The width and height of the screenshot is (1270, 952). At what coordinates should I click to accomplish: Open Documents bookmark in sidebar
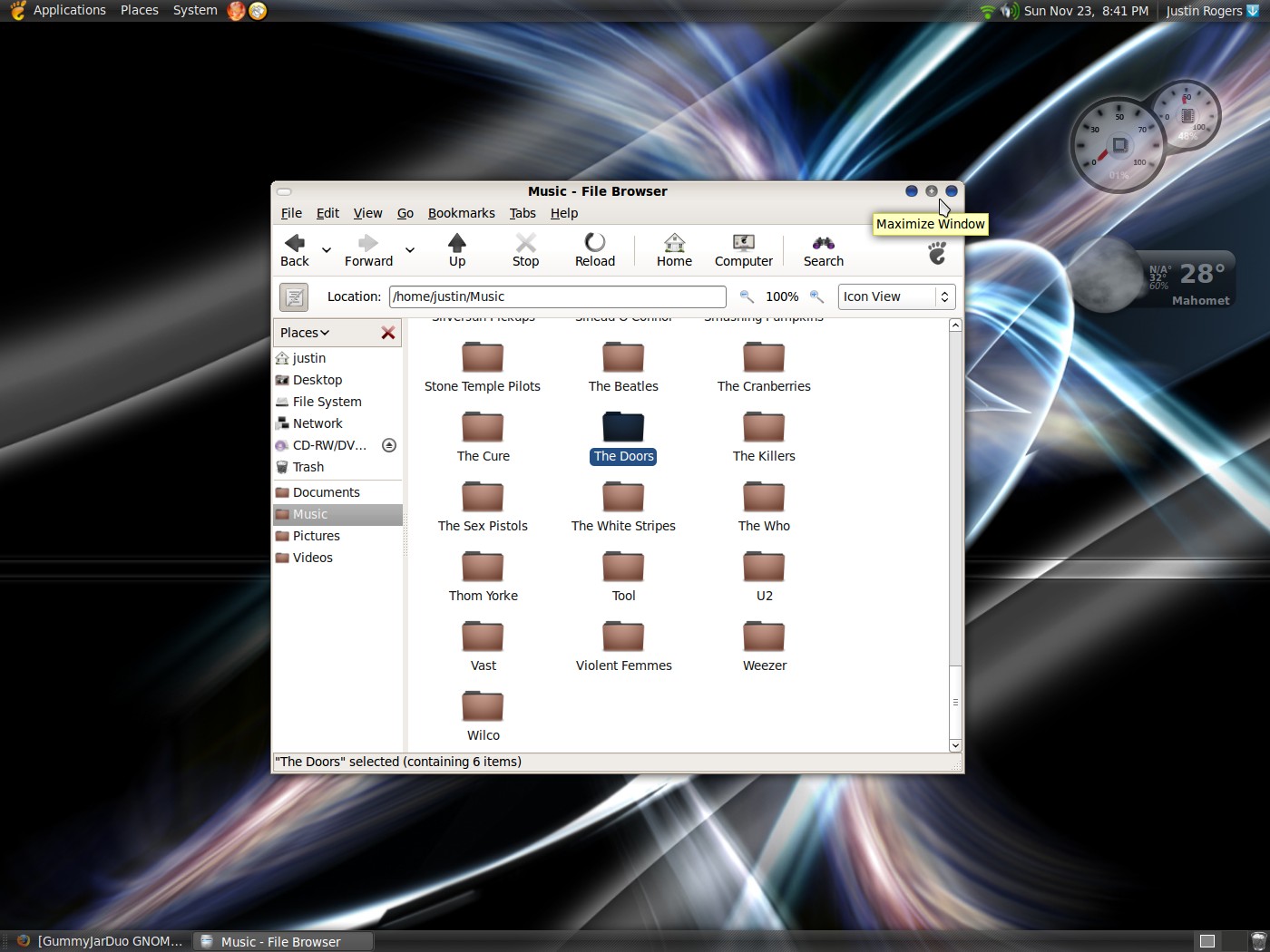tap(337, 492)
